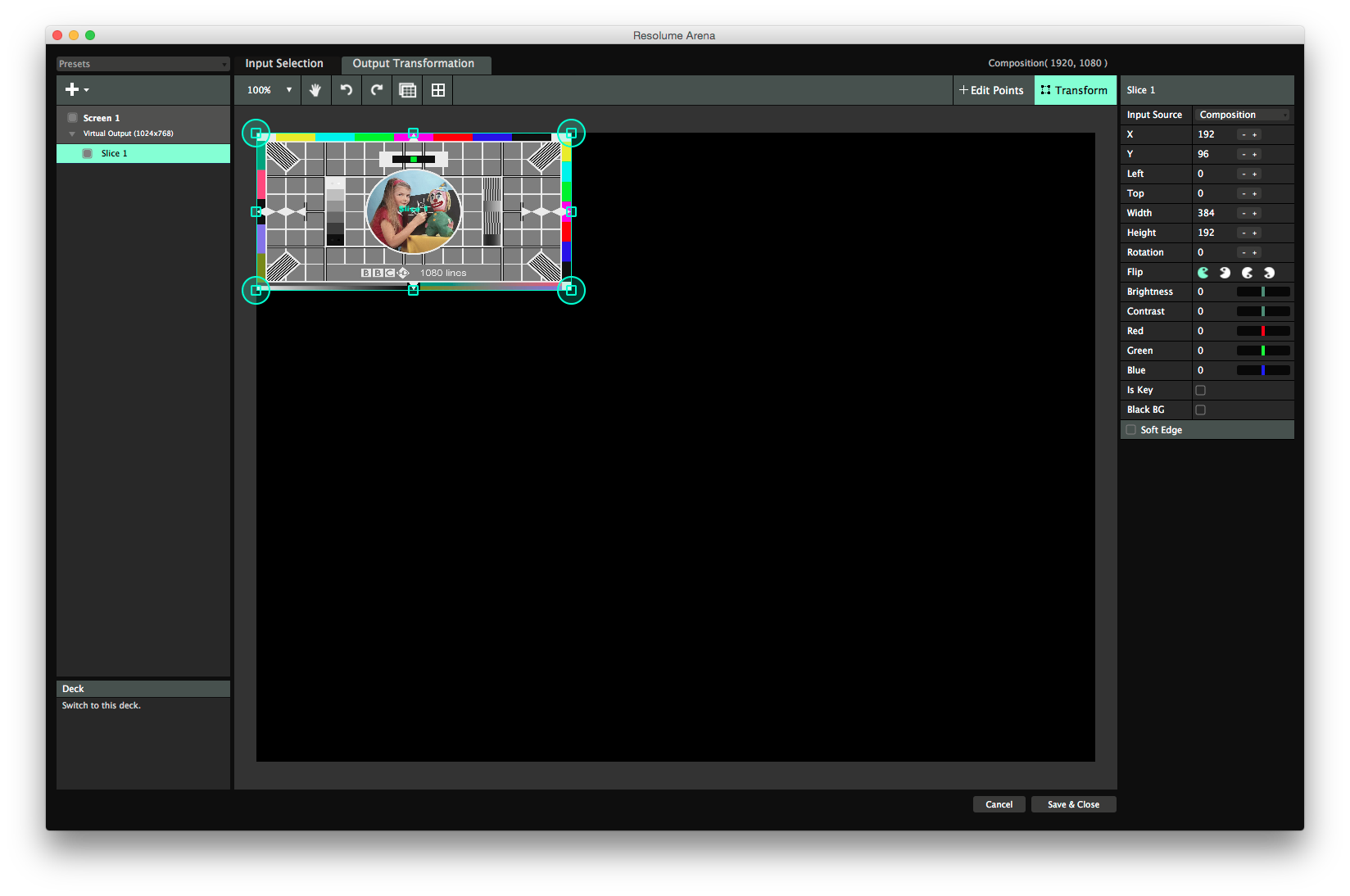The width and height of the screenshot is (1350, 896).
Task: Click the undo arrow icon
Action: pyautogui.click(x=347, y=90)
